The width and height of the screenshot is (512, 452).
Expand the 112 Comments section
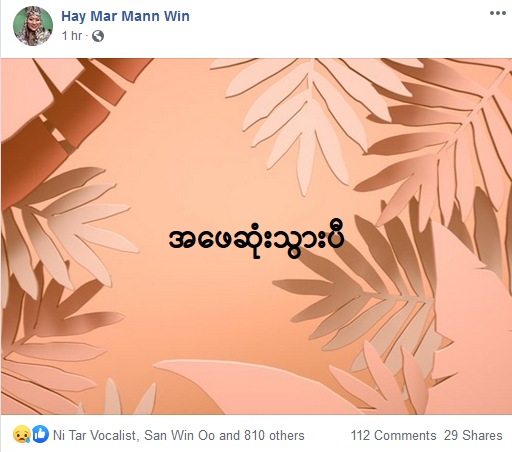(393, 435)
